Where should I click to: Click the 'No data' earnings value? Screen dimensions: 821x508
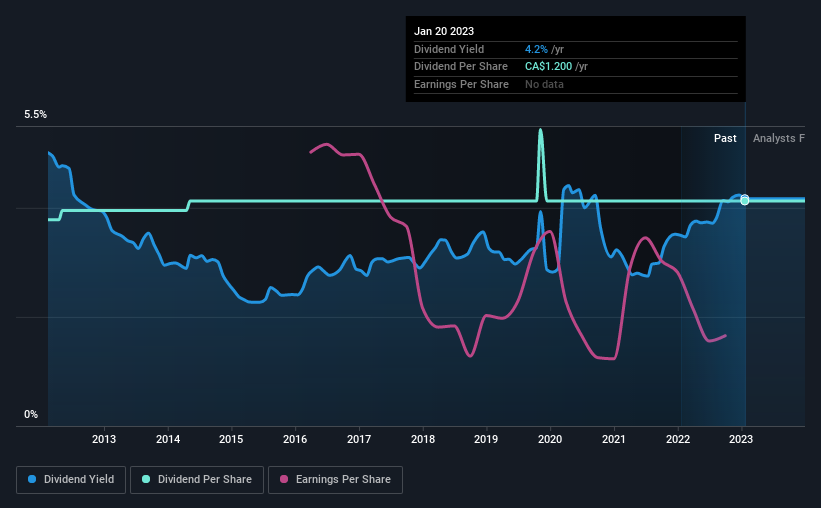point(544,84)
